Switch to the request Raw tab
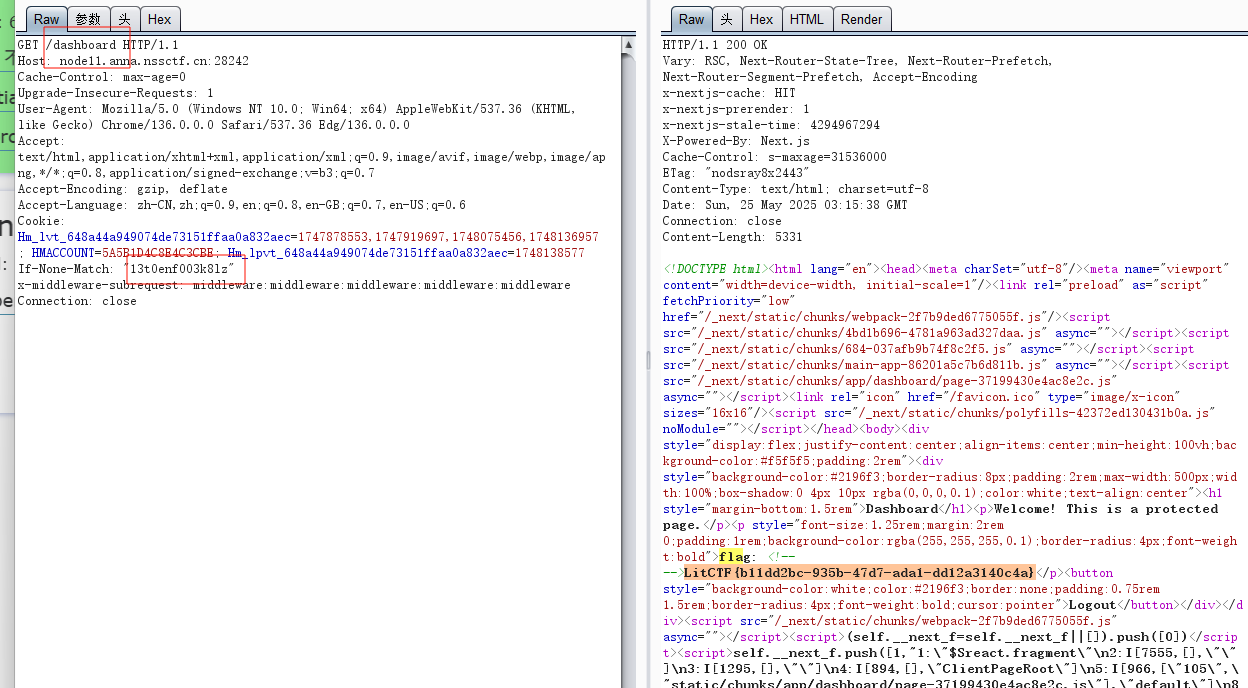Viewport: 1248px width, 688px height. 46,19
